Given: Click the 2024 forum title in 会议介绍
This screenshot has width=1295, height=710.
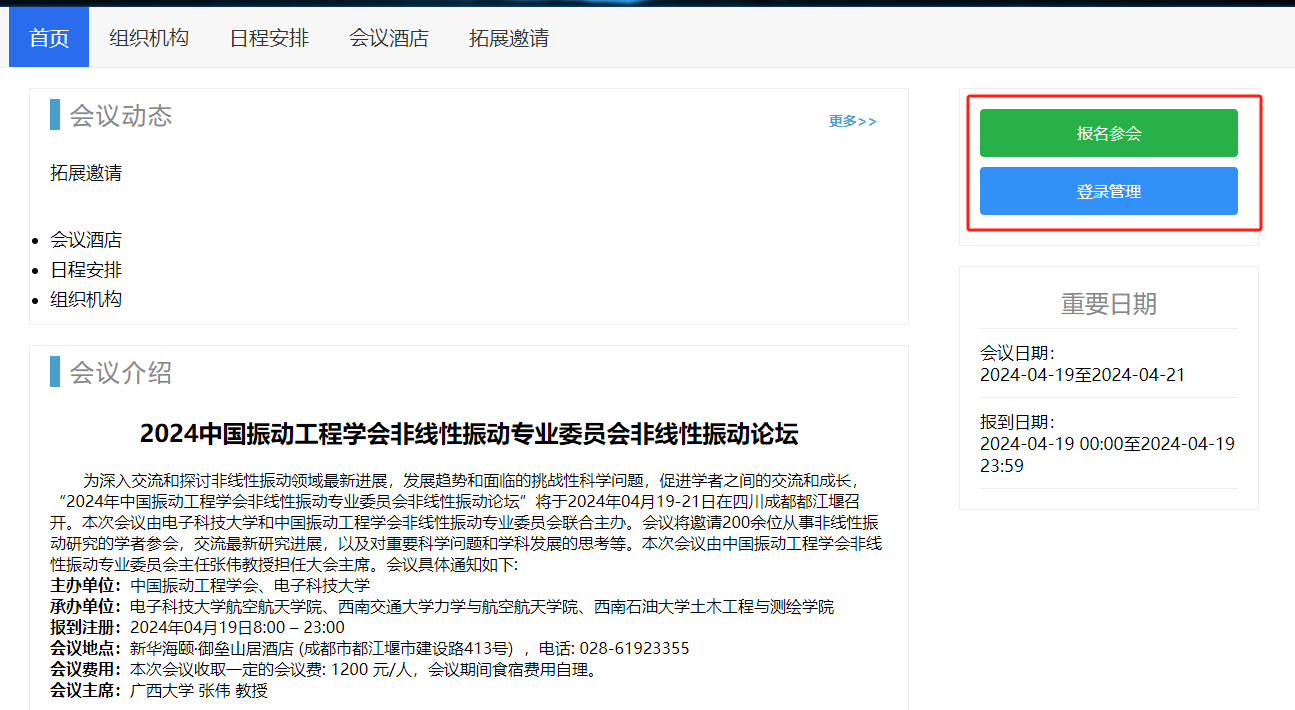Looking at the screenshot, I should 469,434.
